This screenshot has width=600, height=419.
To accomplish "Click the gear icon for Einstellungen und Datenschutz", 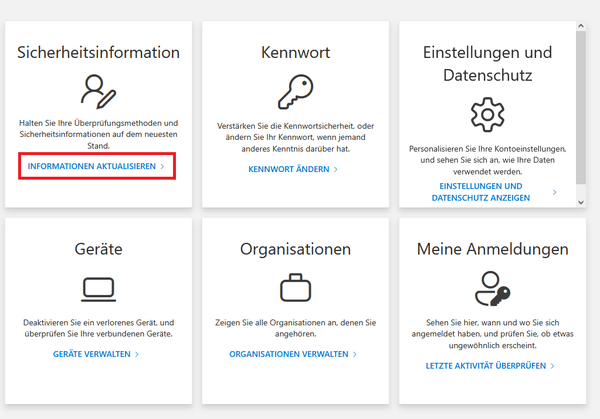I will [x=489, y=112].
